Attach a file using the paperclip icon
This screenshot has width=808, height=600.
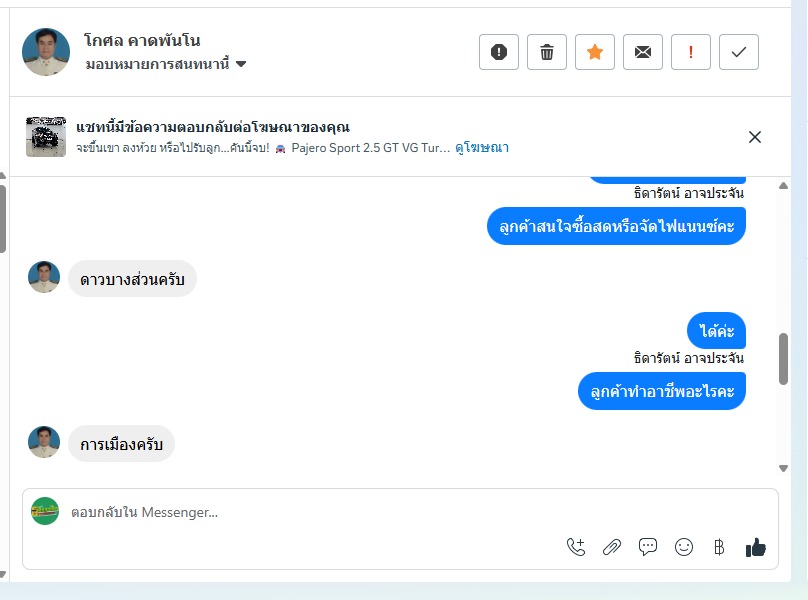tap(612, 547)
